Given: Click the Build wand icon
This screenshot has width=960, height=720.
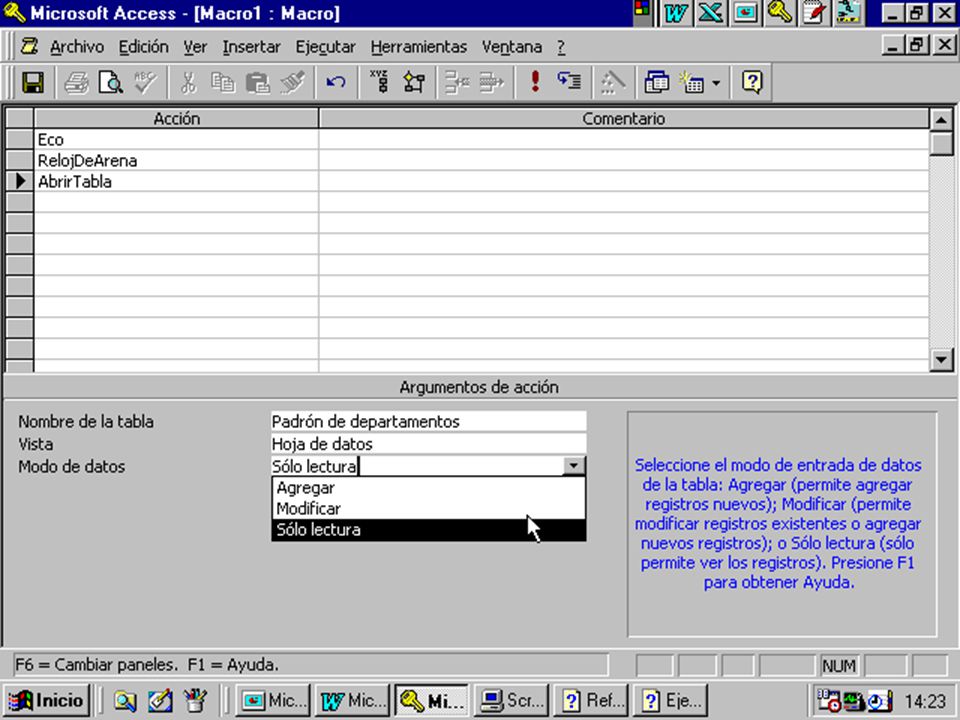Looking at the screenshot, I should coord(612,82).
